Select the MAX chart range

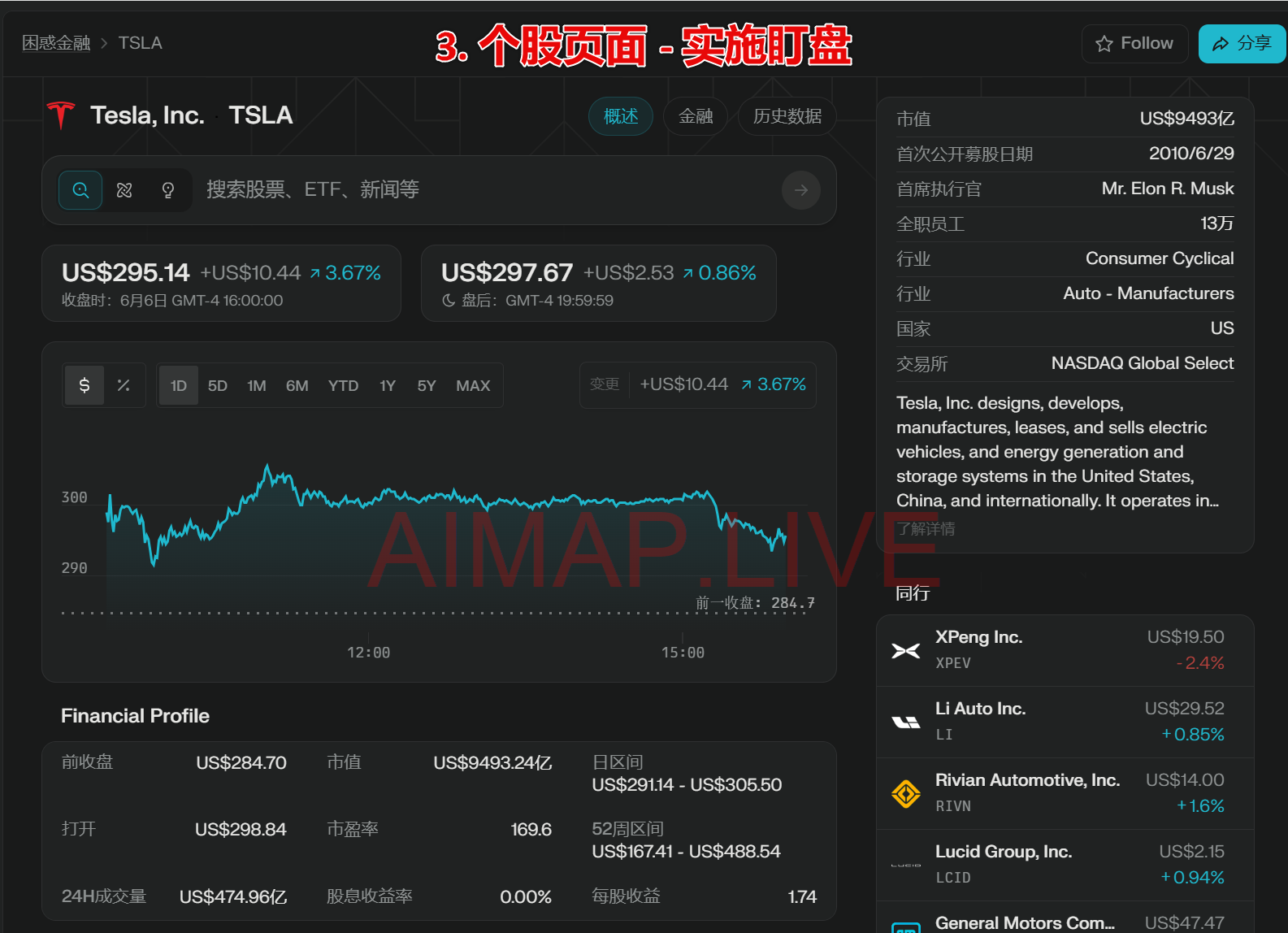(x=473, y=385)
